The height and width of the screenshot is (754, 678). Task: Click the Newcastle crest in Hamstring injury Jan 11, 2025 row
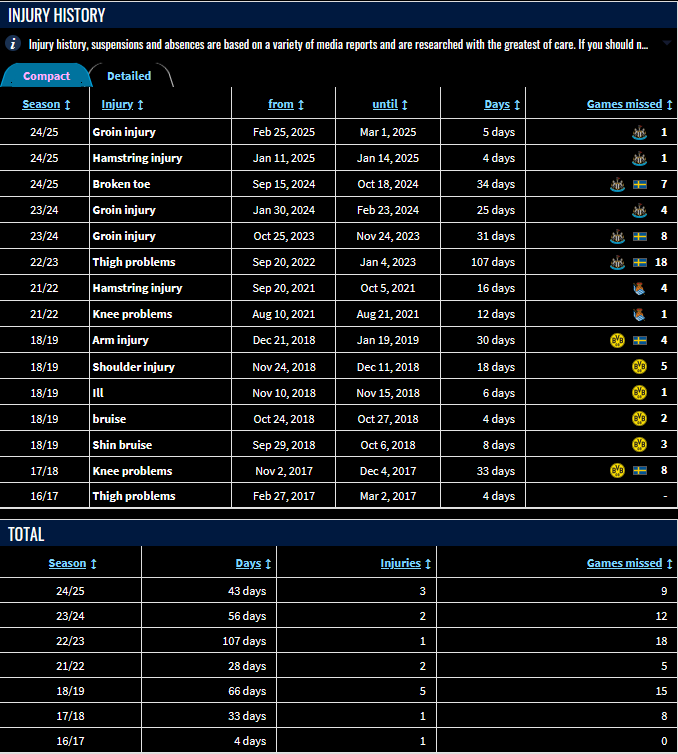click(639, 158)
